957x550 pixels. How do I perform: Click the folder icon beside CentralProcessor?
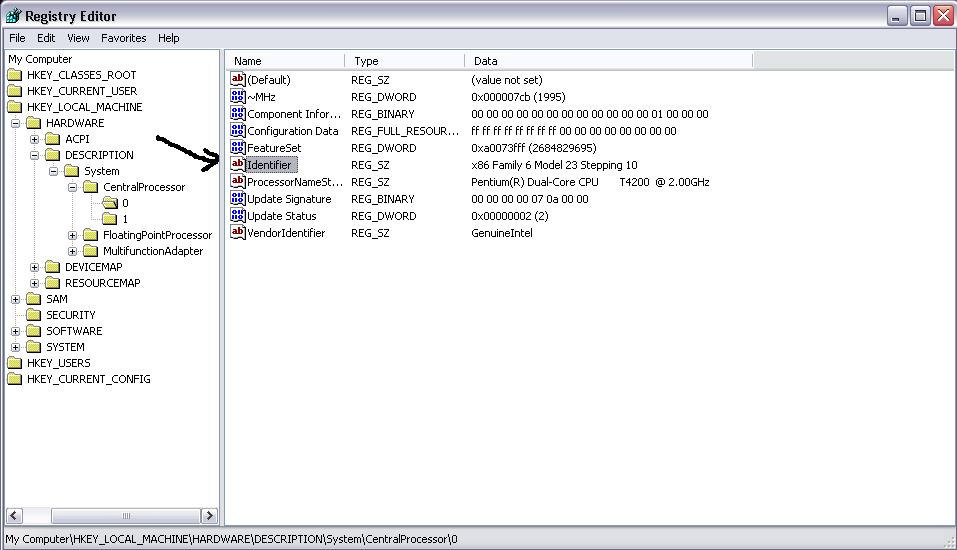[x=91, y=187]
